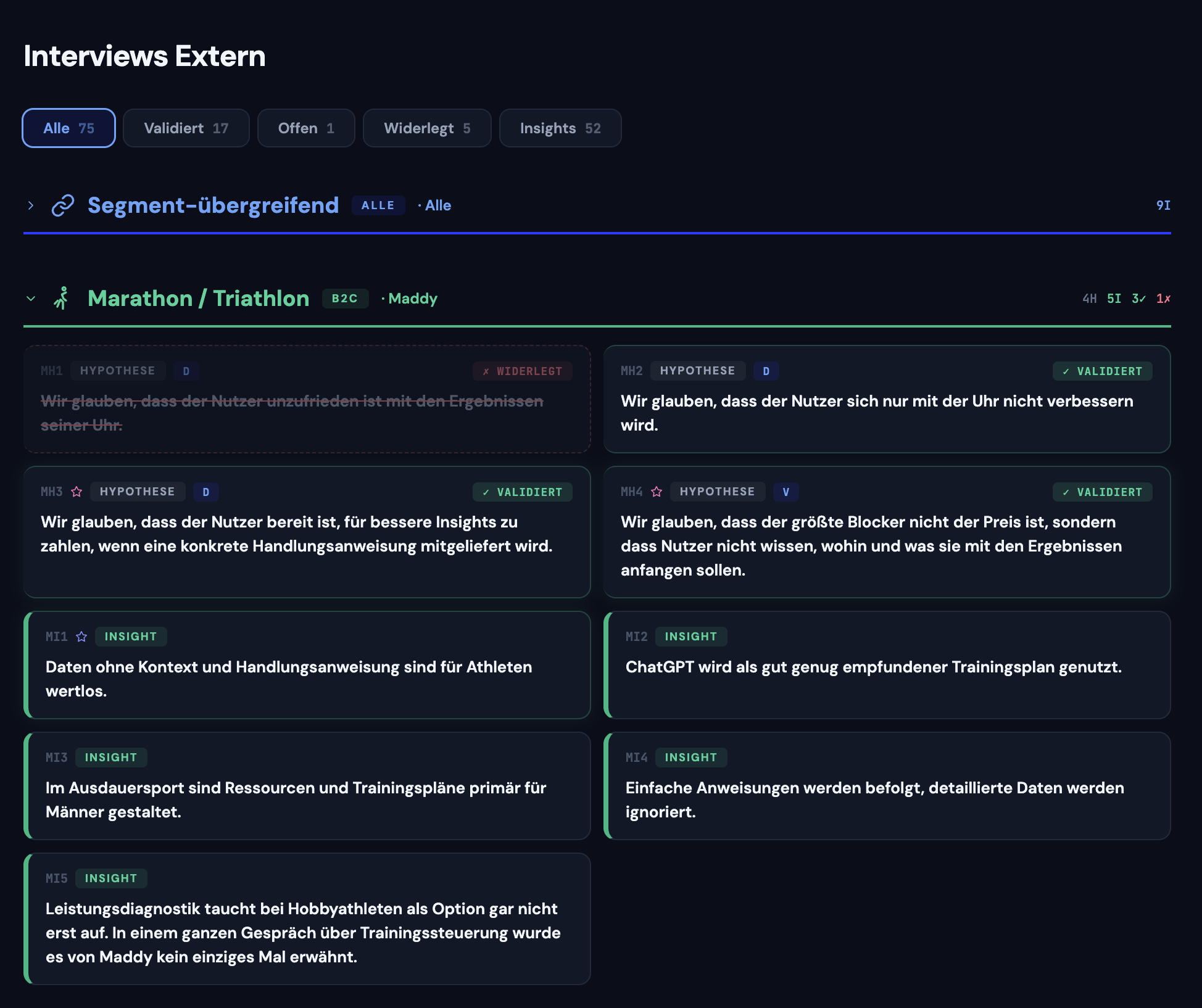
Task: Click the 4H hypothesis counter
Action: pos(1090,299)
